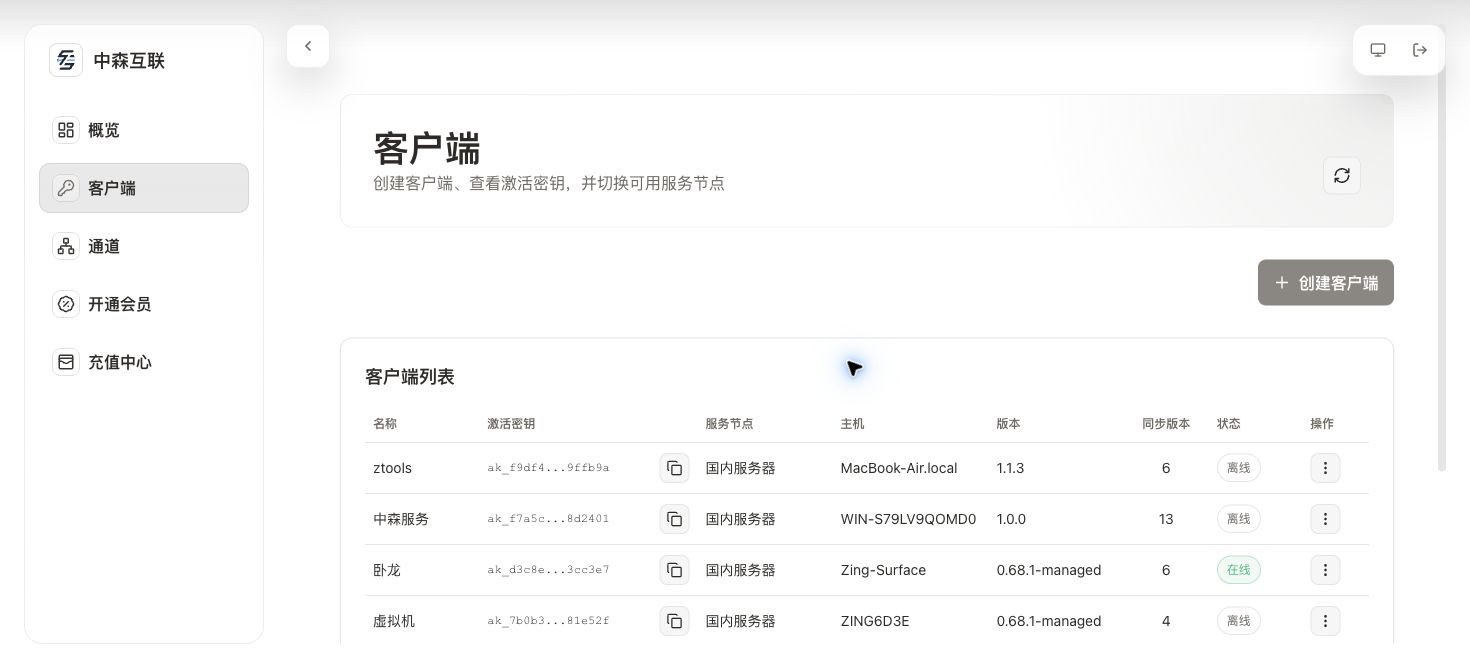The height and width of the screenshot is (668, 1470).
Task: Click sync version 13 for 中森服务
Action: (x=1166, y=519)
